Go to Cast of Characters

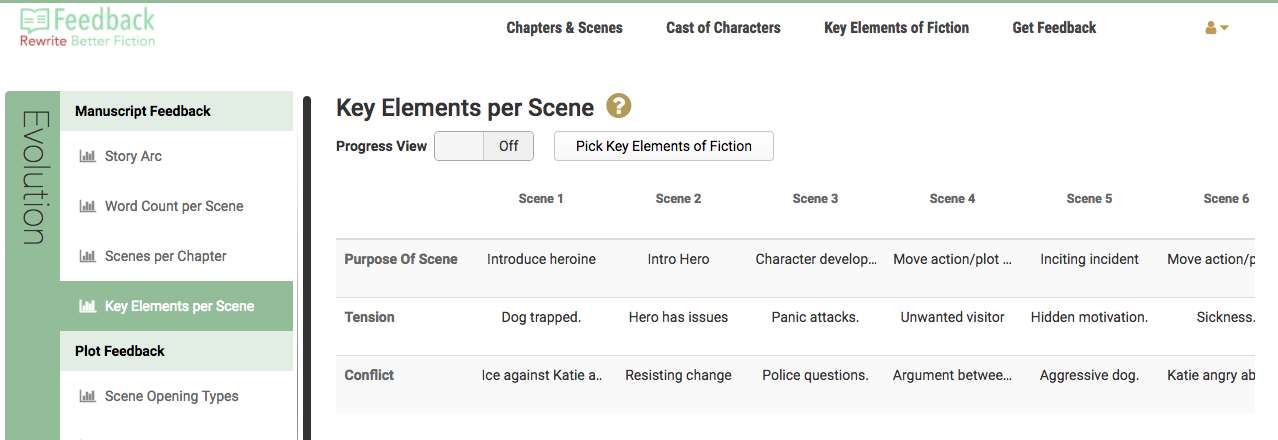723,28
